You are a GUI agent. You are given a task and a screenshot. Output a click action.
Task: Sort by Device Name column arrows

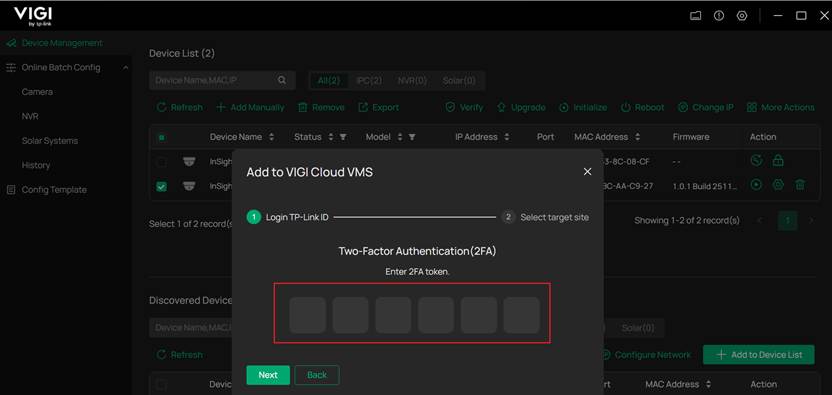[271, 137]
